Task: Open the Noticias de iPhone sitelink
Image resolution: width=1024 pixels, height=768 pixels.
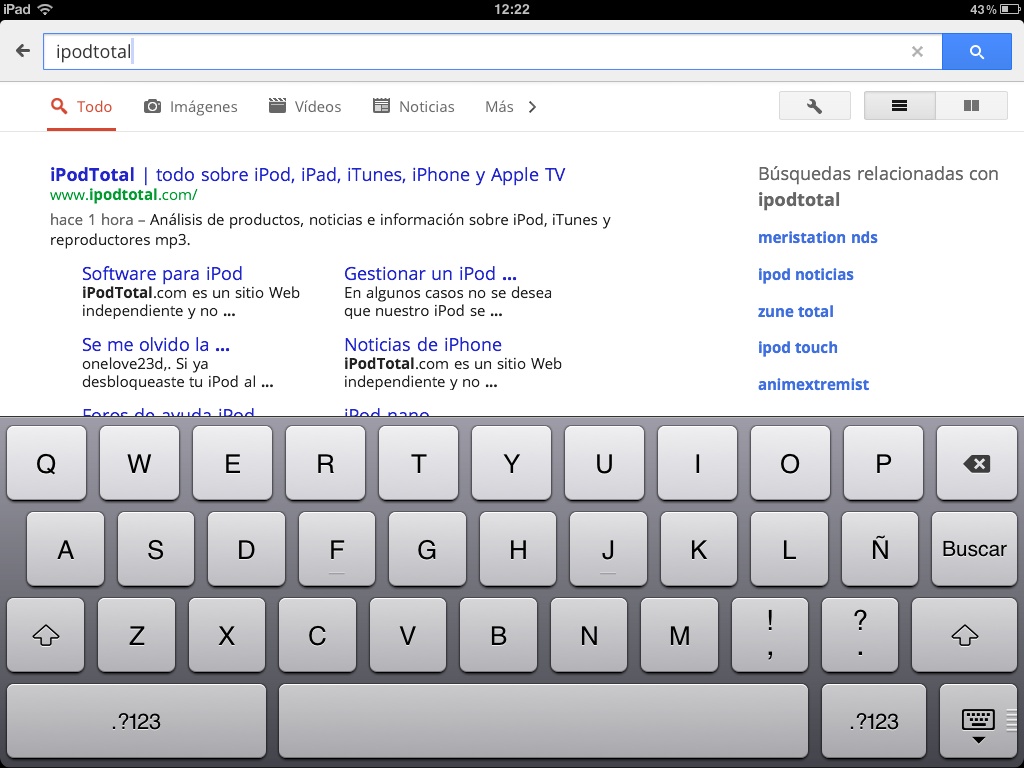Action: point(423,344)
